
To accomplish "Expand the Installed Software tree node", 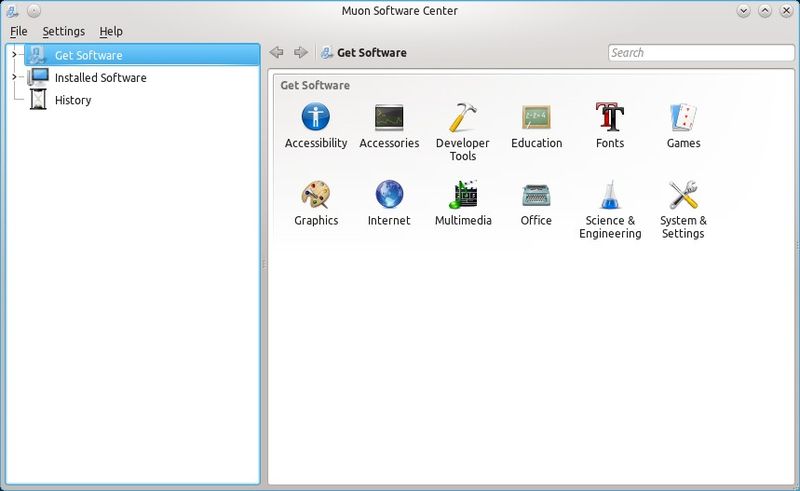I will tap(14, 77).
